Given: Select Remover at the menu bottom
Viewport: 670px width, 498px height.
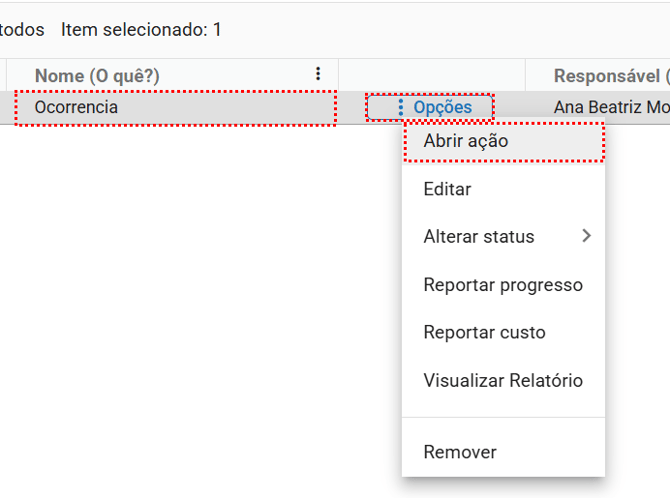Looking at the screenshot, I should pyautogui.click(x=460, y=452).
